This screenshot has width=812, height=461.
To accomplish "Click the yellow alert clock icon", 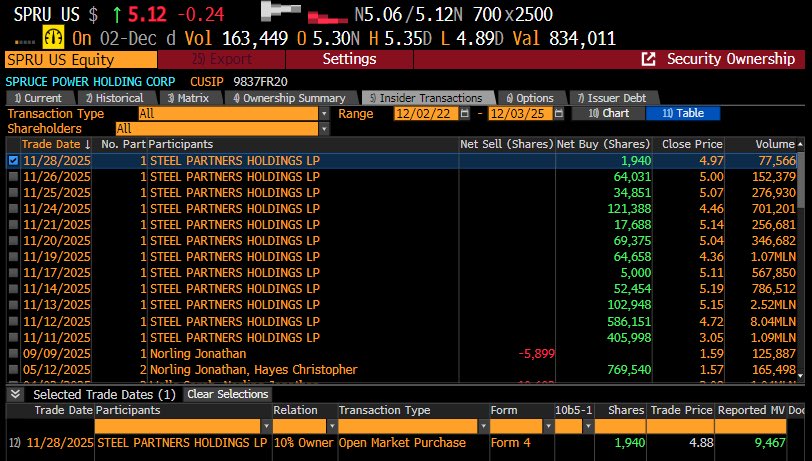I will tap(53, 37).
